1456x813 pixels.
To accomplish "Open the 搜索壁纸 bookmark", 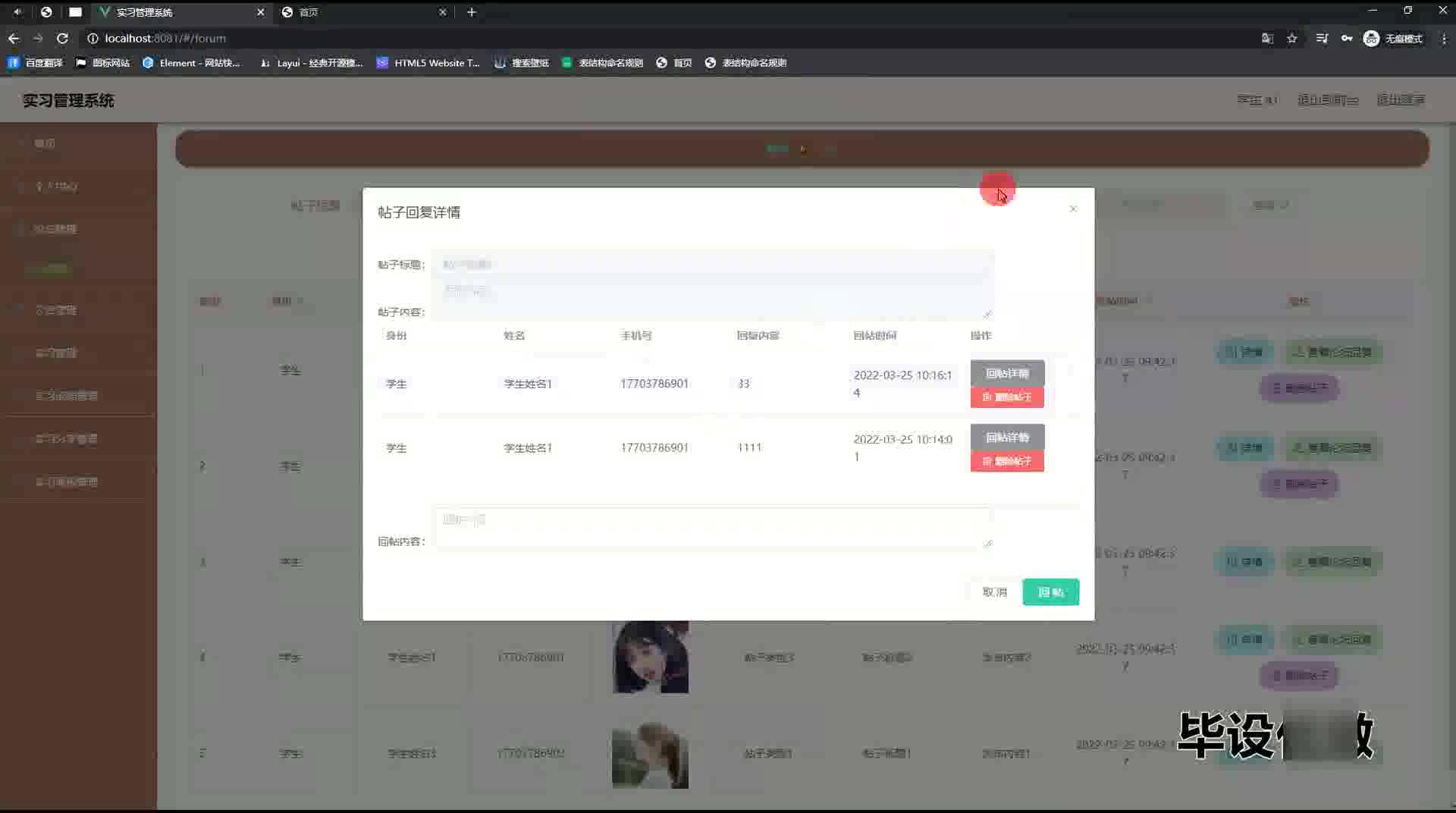I will click(x=522, y=63).
